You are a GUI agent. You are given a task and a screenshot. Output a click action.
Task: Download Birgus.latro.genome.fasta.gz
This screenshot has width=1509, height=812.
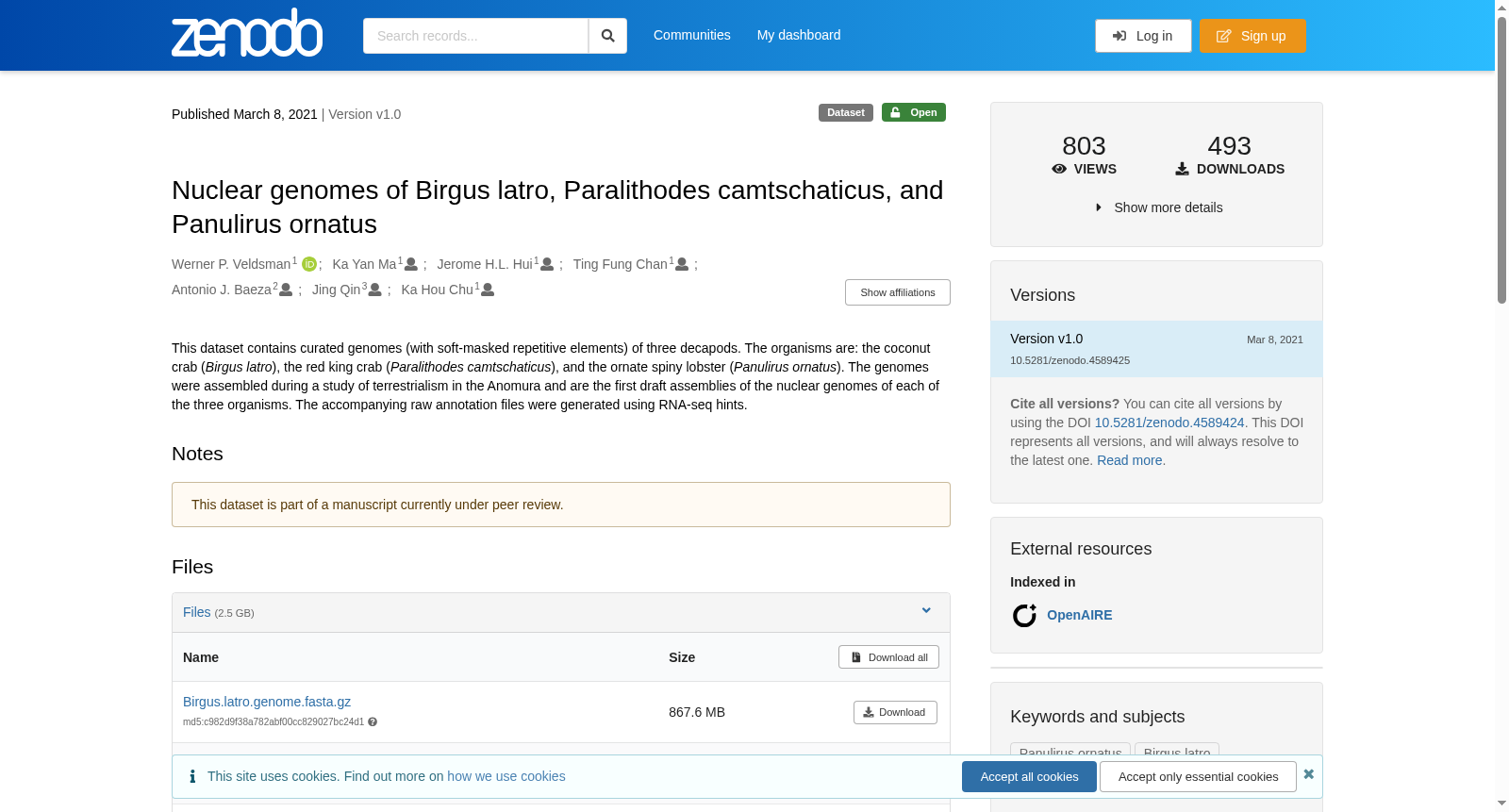click(x=895, y=712)
